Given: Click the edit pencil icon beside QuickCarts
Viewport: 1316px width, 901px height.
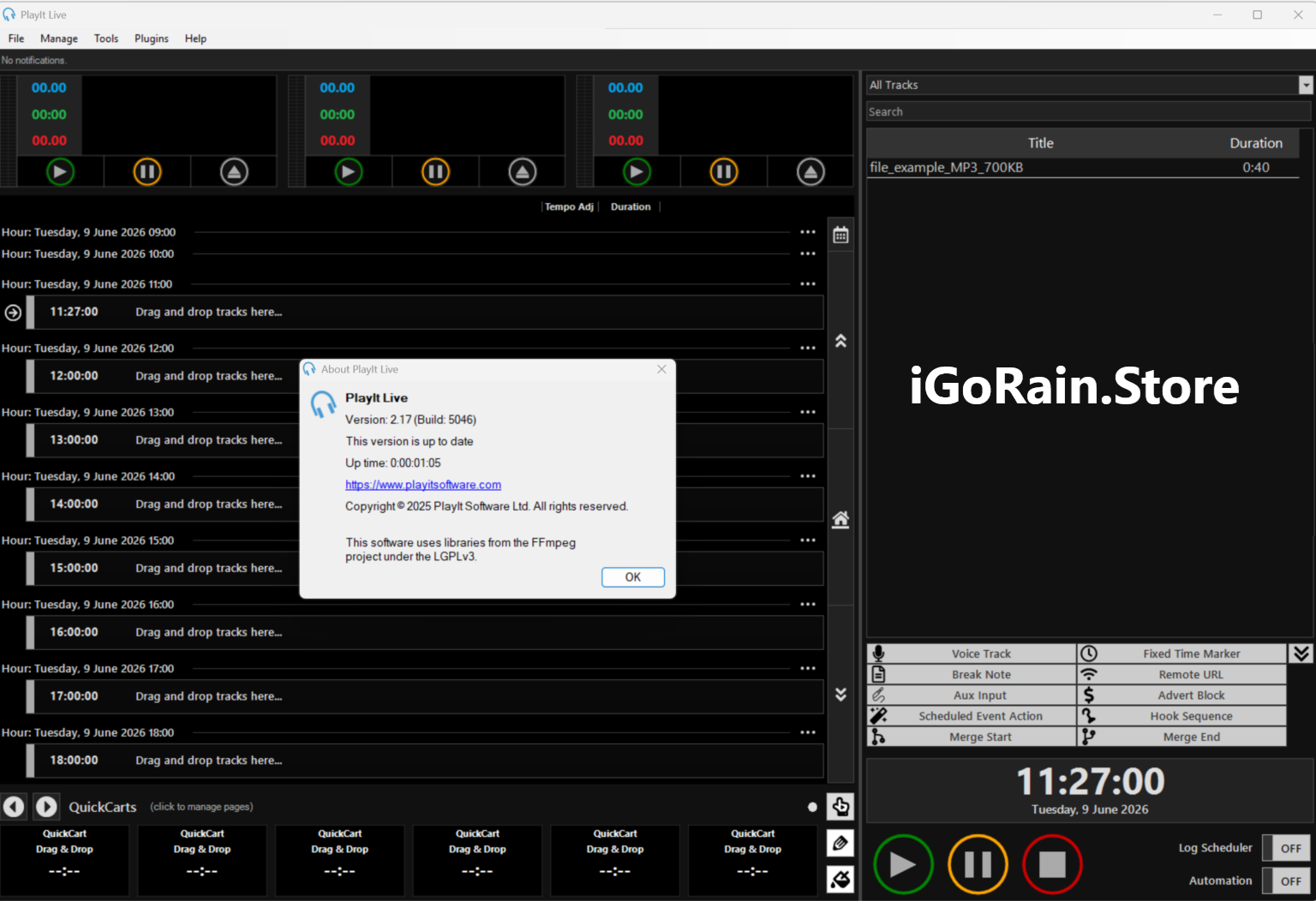Looking at the screenshot, I should (x=840, y=844).
